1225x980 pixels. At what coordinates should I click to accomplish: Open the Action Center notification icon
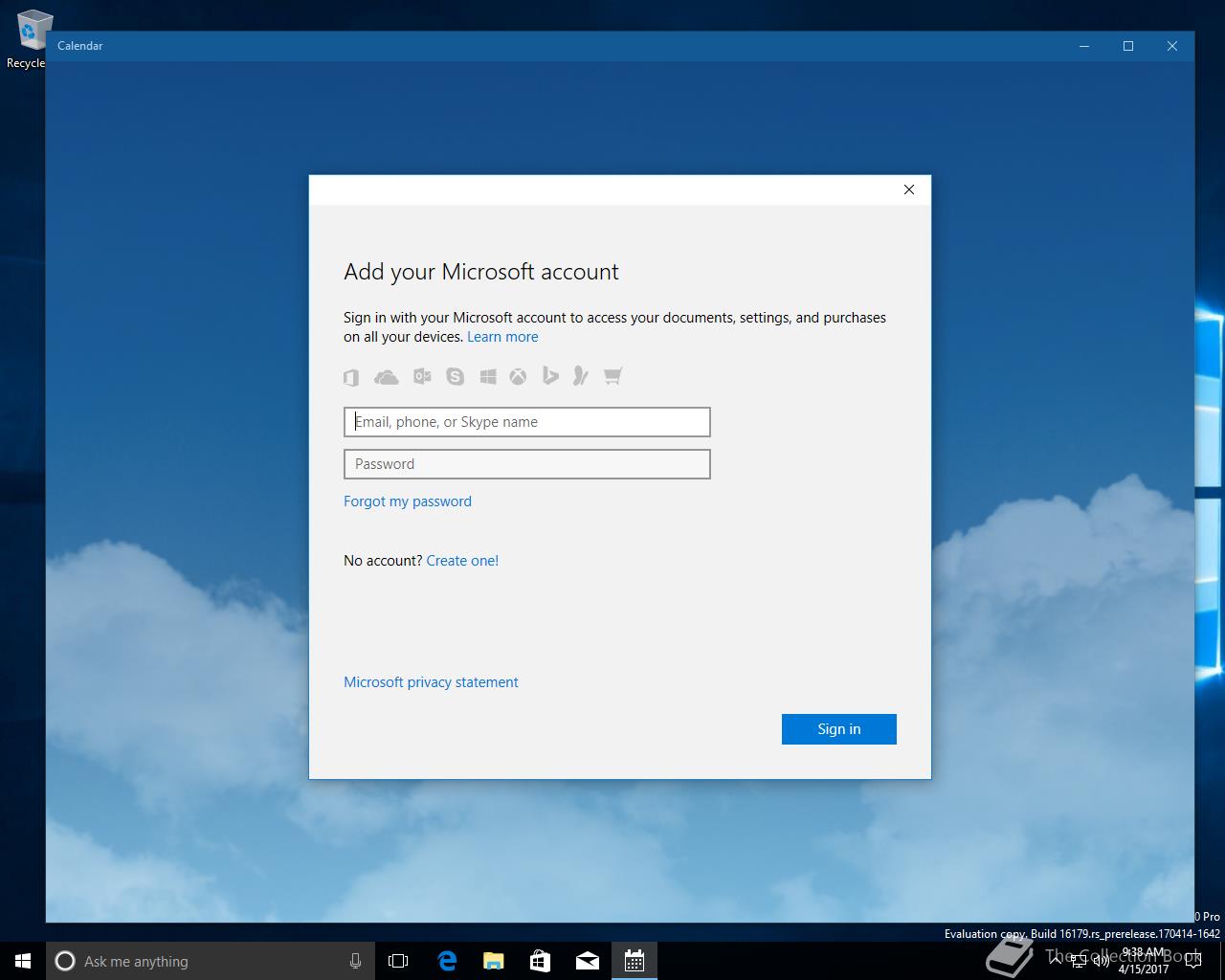[x=1192, y=961]
